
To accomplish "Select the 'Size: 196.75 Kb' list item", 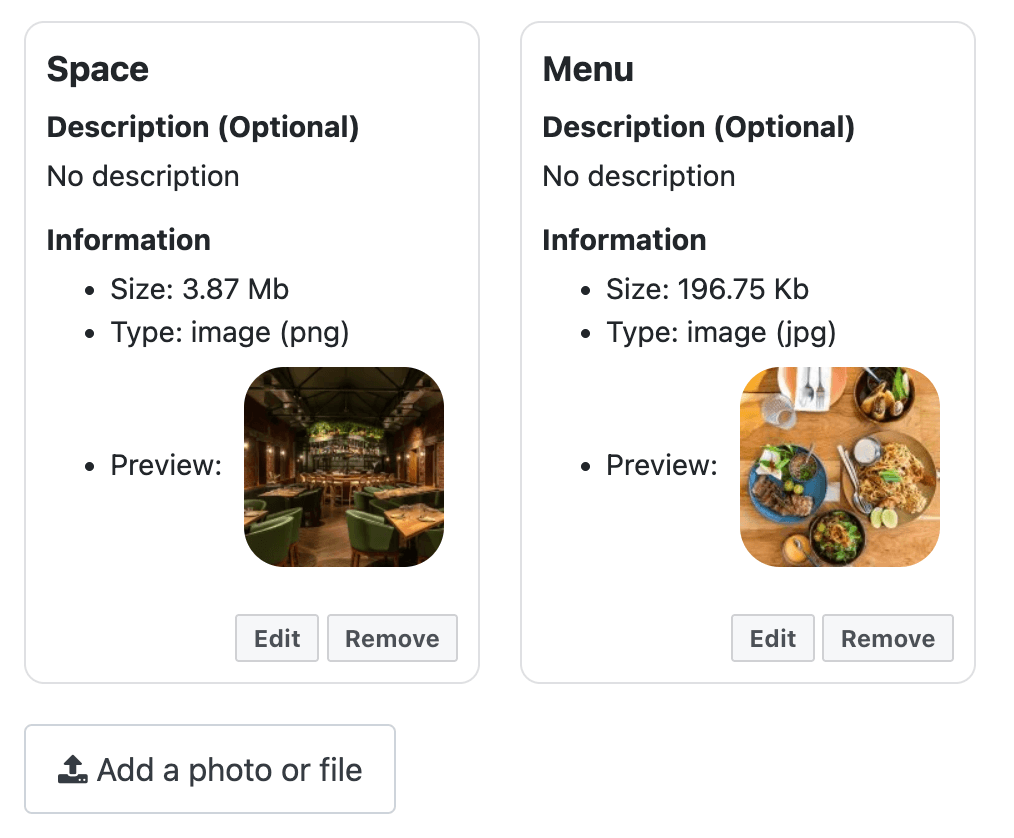I will 707,289.
